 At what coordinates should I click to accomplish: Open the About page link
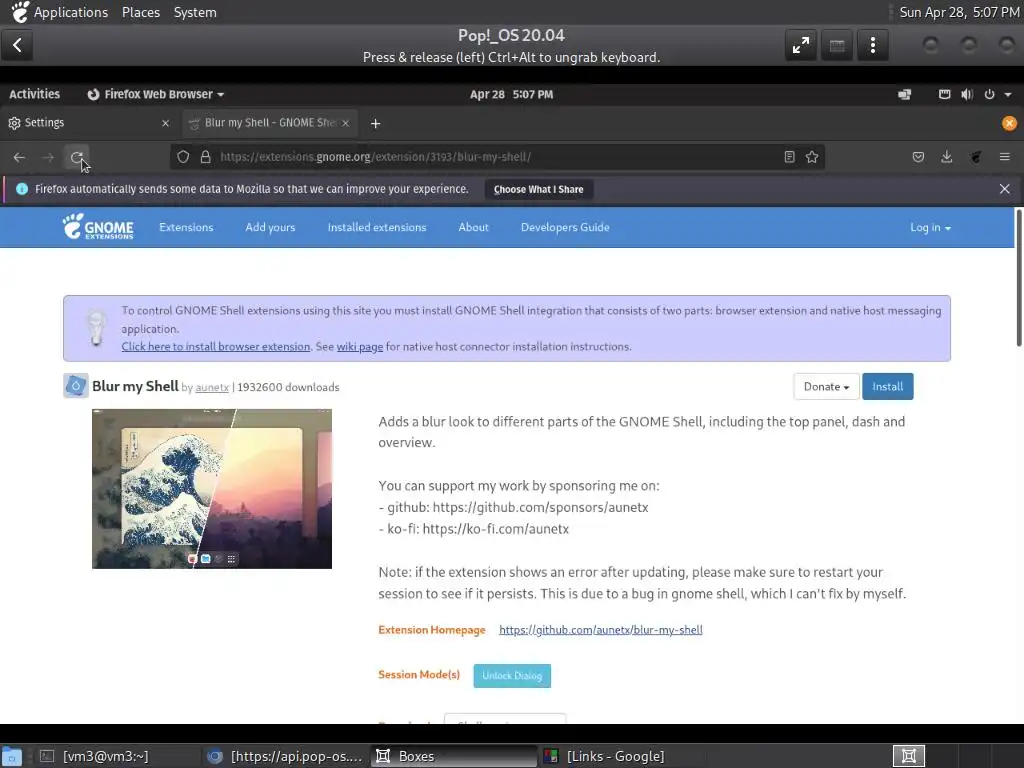[x=473, y=227]
